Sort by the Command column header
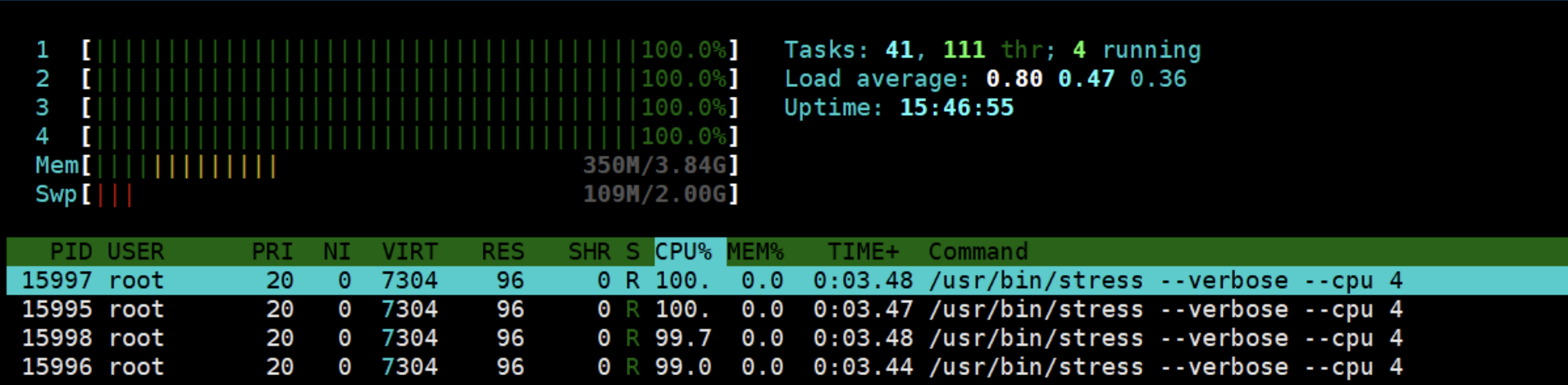The width and height of the screenshot is (1568, 385). coord(978,251)
